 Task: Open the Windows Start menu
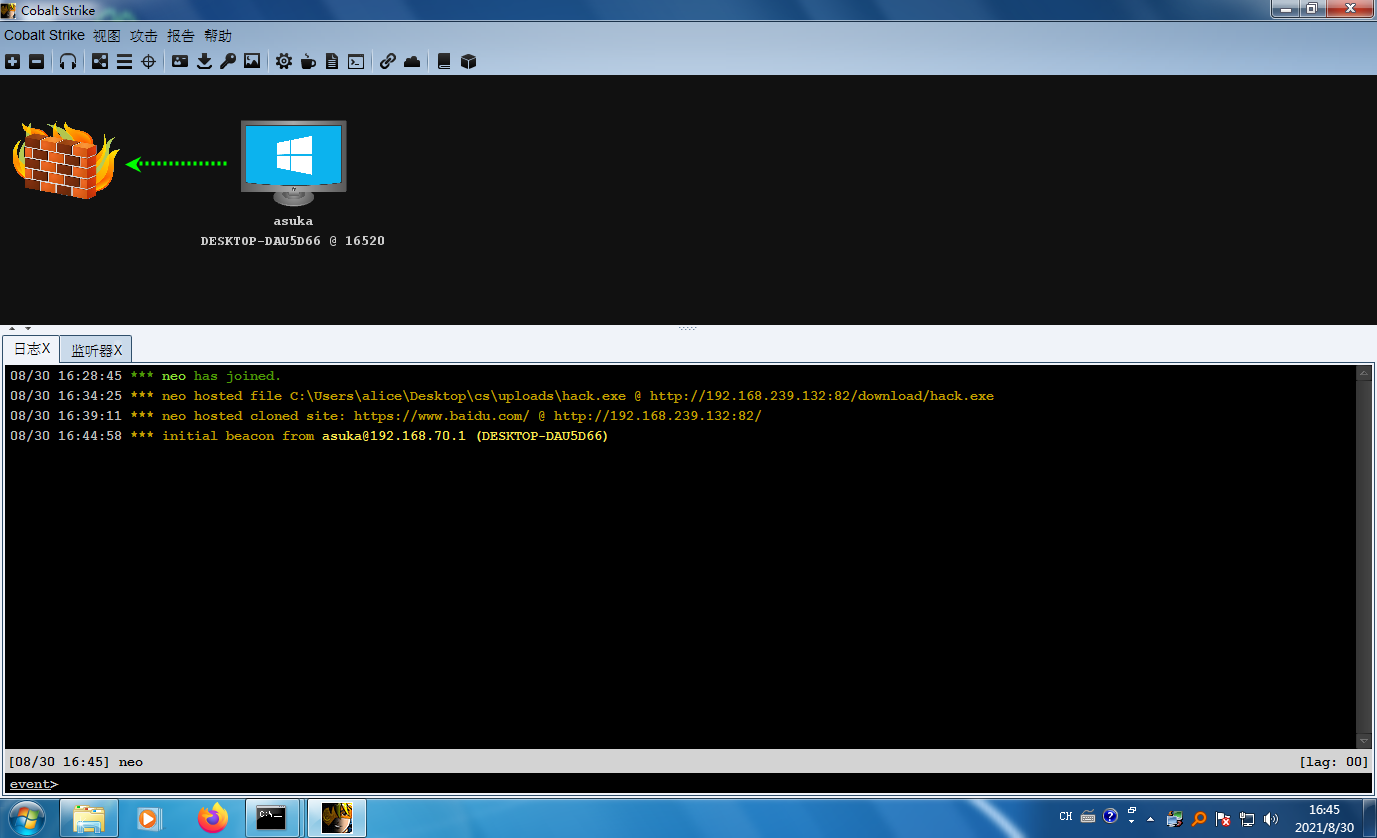26,818
